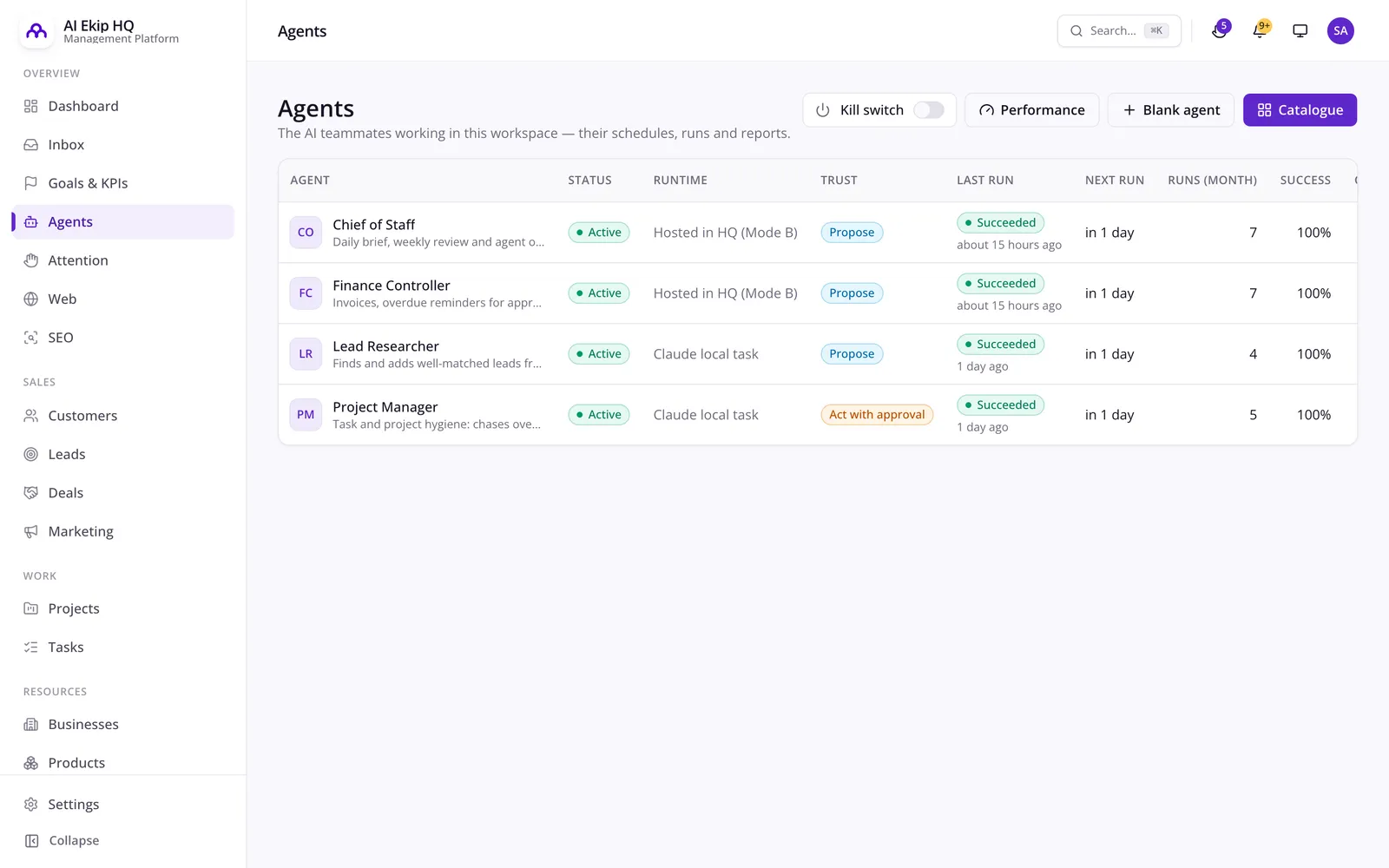Screen dimensions: 1389x868
Task: Open notifications bell with 9+ badge
Action: point(1261,30)
